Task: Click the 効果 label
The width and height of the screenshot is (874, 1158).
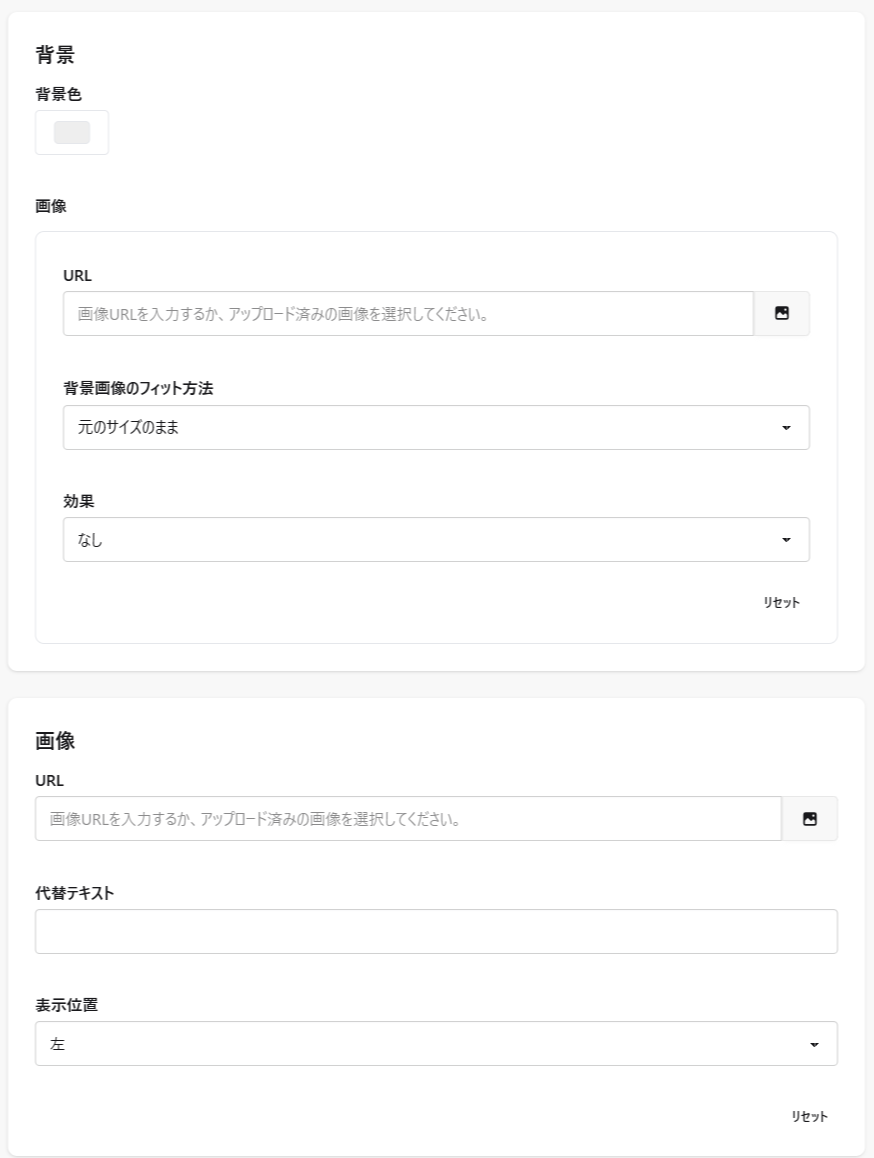Action: (x=78, y=501)
